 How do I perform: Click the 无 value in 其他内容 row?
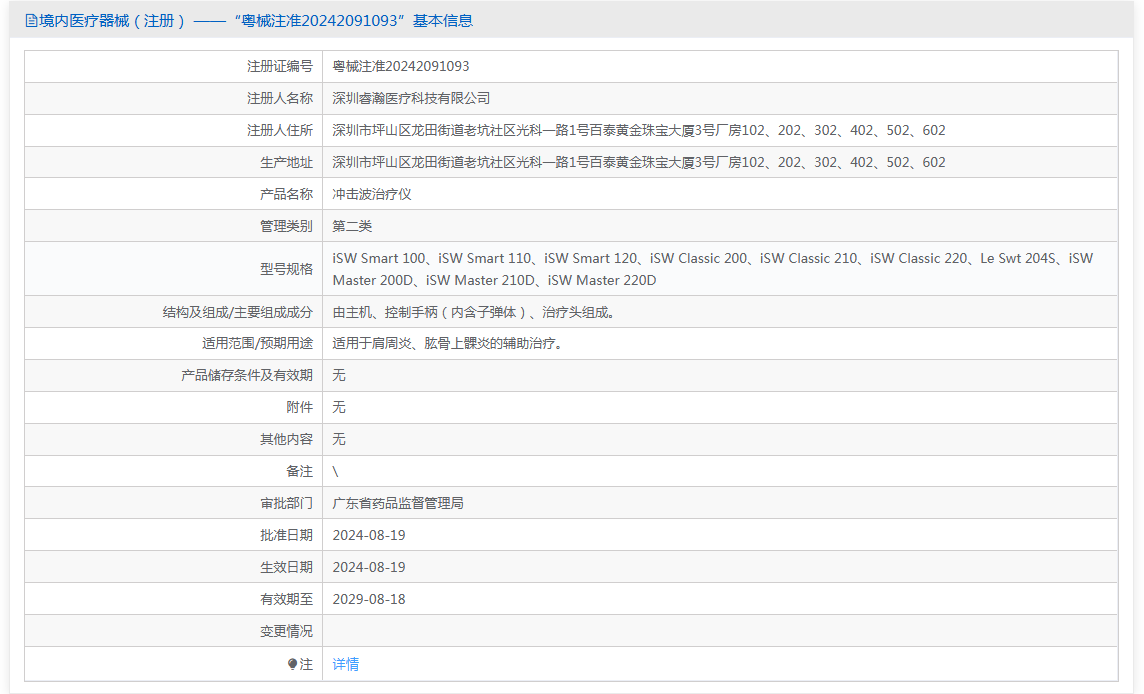[x=339, y=439]
